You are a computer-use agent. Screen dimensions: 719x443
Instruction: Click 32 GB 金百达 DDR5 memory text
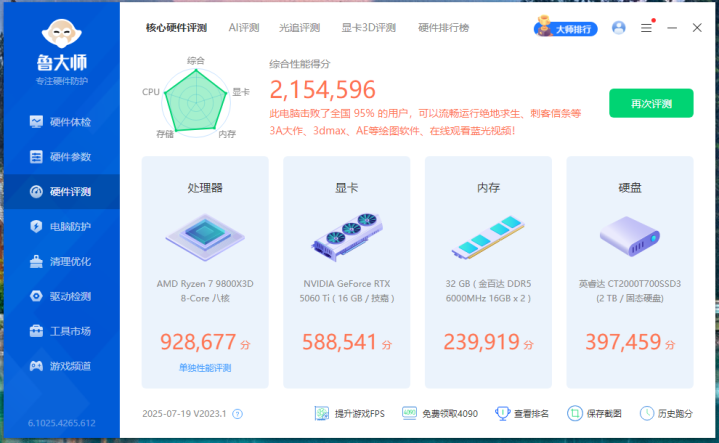488,291
